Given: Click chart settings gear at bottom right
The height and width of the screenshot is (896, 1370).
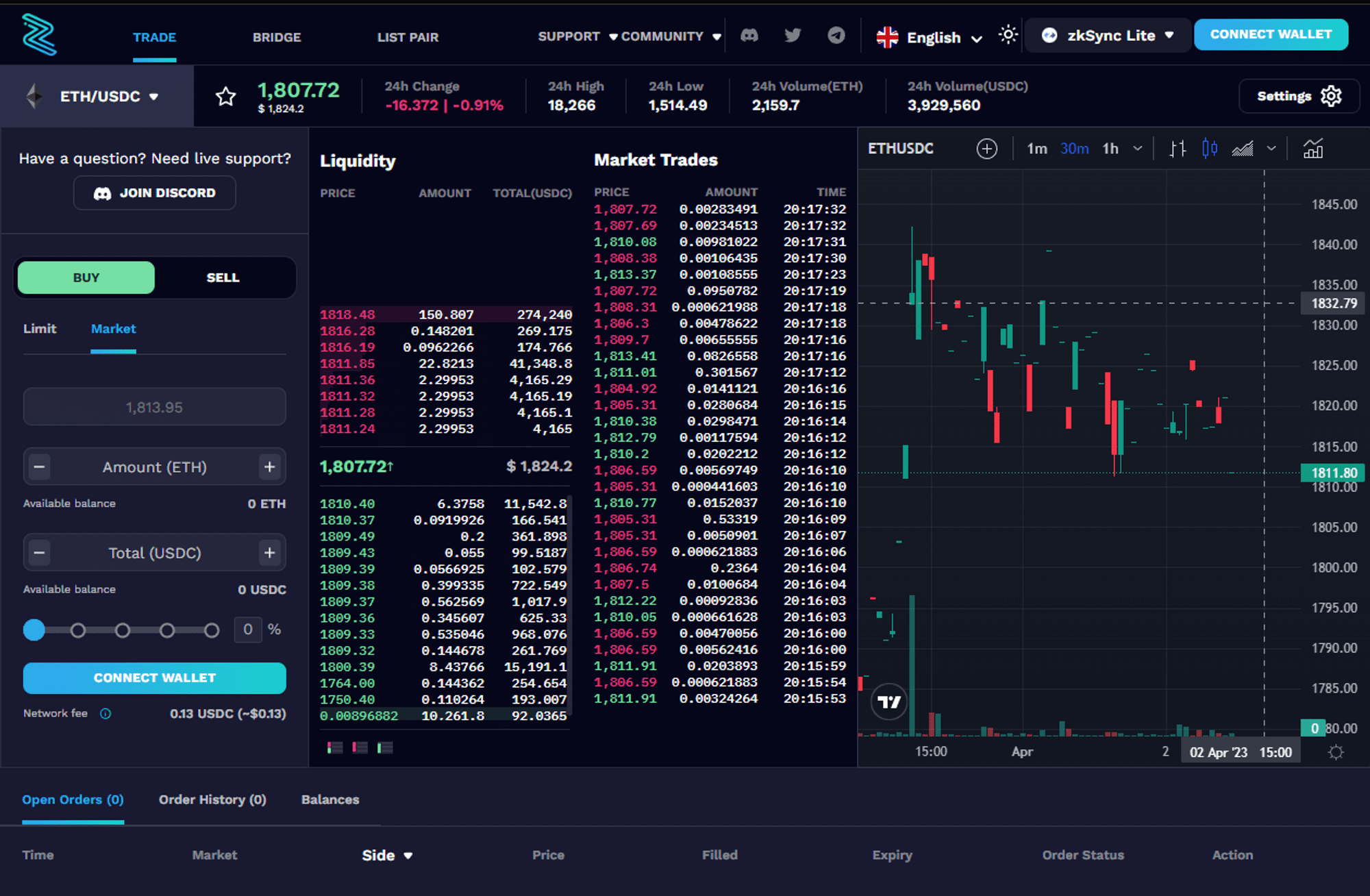Looking at the screenshot, I should [1336, 752].
